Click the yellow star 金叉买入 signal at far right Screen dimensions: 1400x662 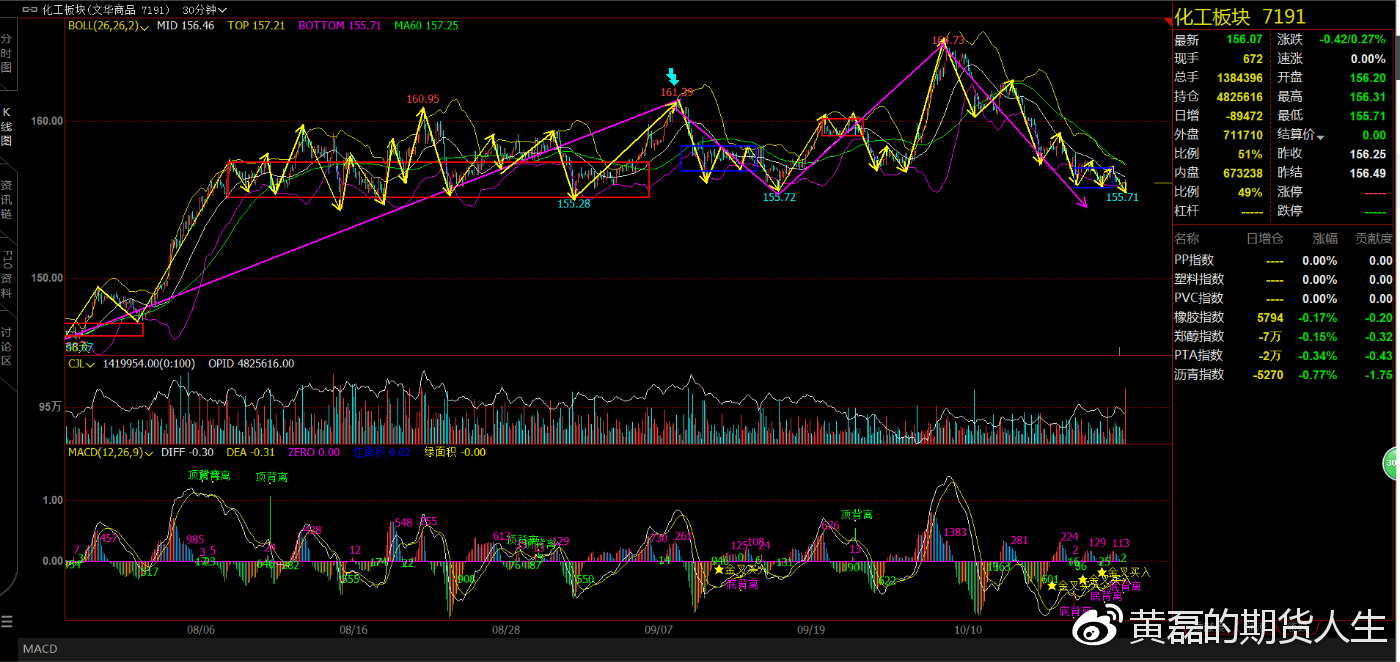click(x=1102, y=572)
